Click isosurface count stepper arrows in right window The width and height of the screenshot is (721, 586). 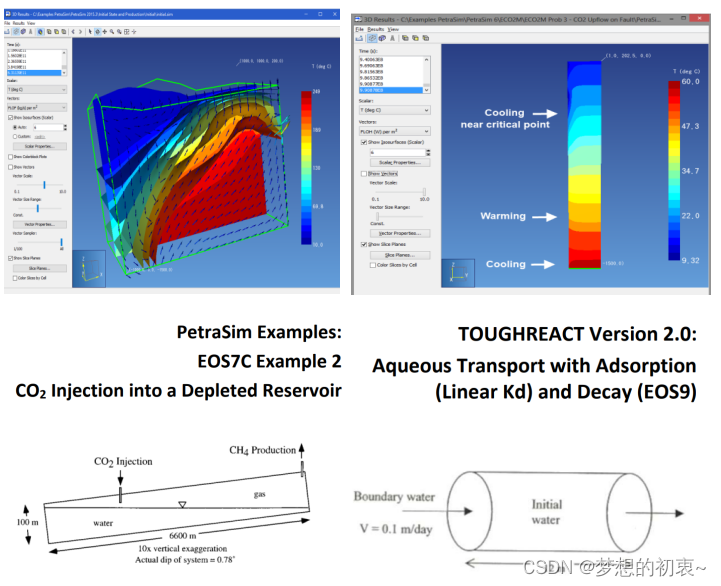pos(429,152)
